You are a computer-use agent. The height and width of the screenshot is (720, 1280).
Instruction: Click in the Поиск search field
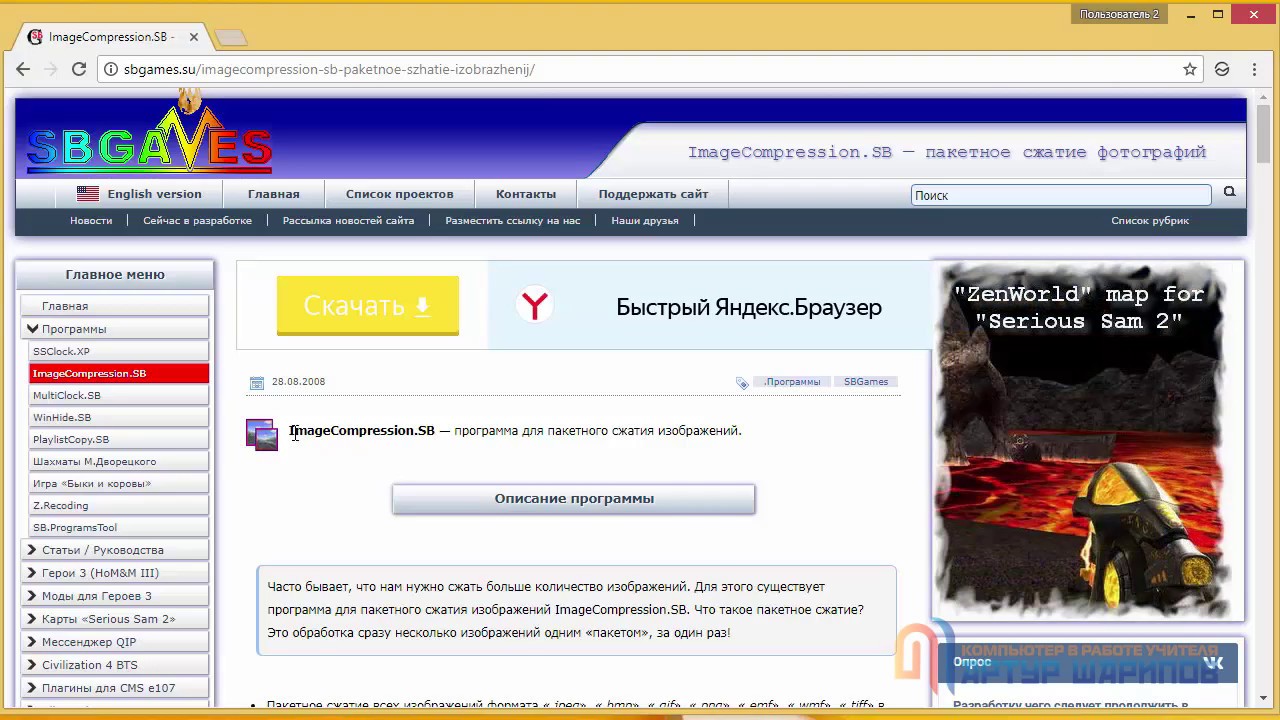point(1061,195)
